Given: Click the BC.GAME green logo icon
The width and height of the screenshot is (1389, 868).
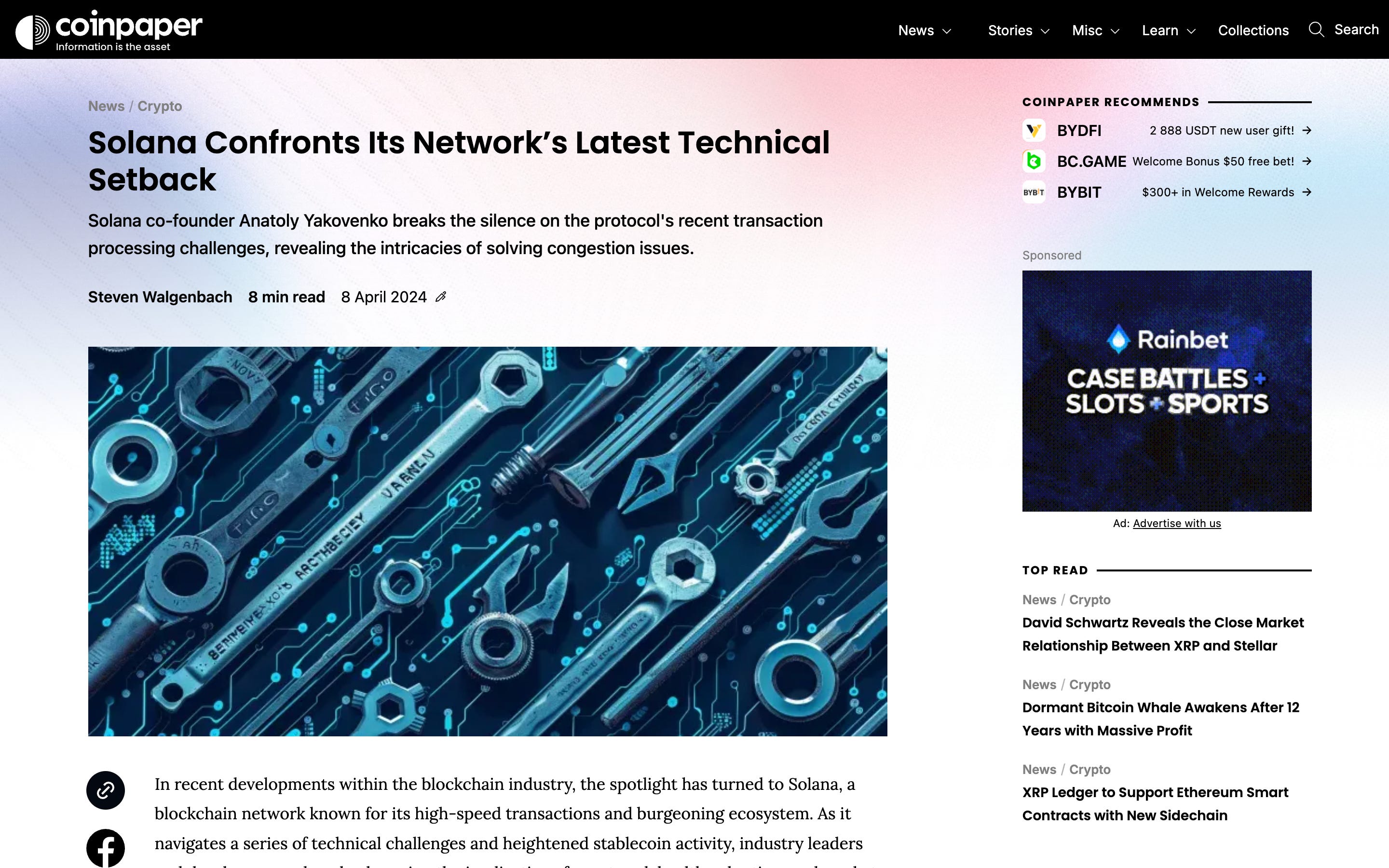Looking at the screenshot, I should coord(1033,162).
